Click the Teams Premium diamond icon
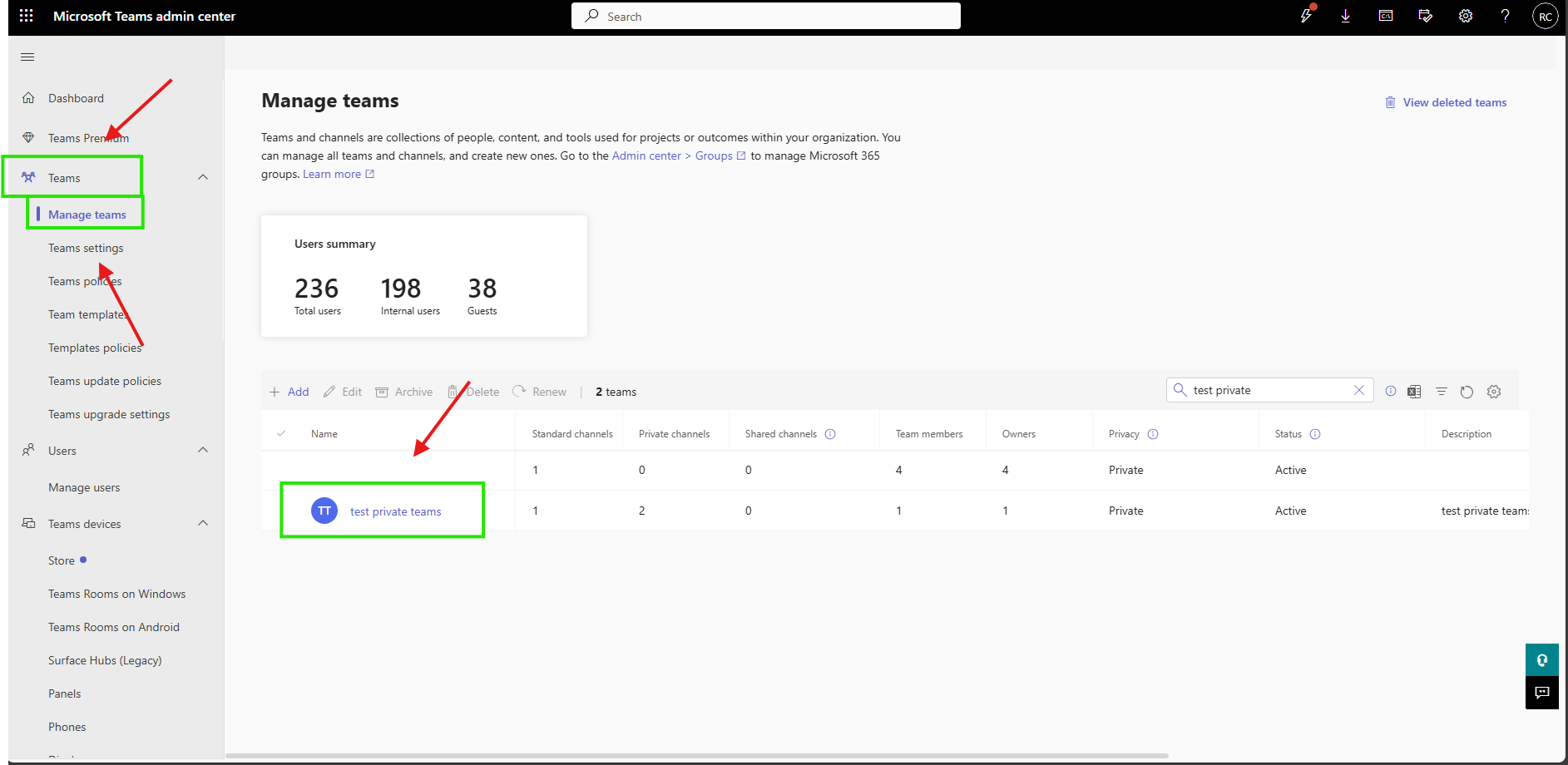Viewport: 1568px width, 765px height. point(28,138)
